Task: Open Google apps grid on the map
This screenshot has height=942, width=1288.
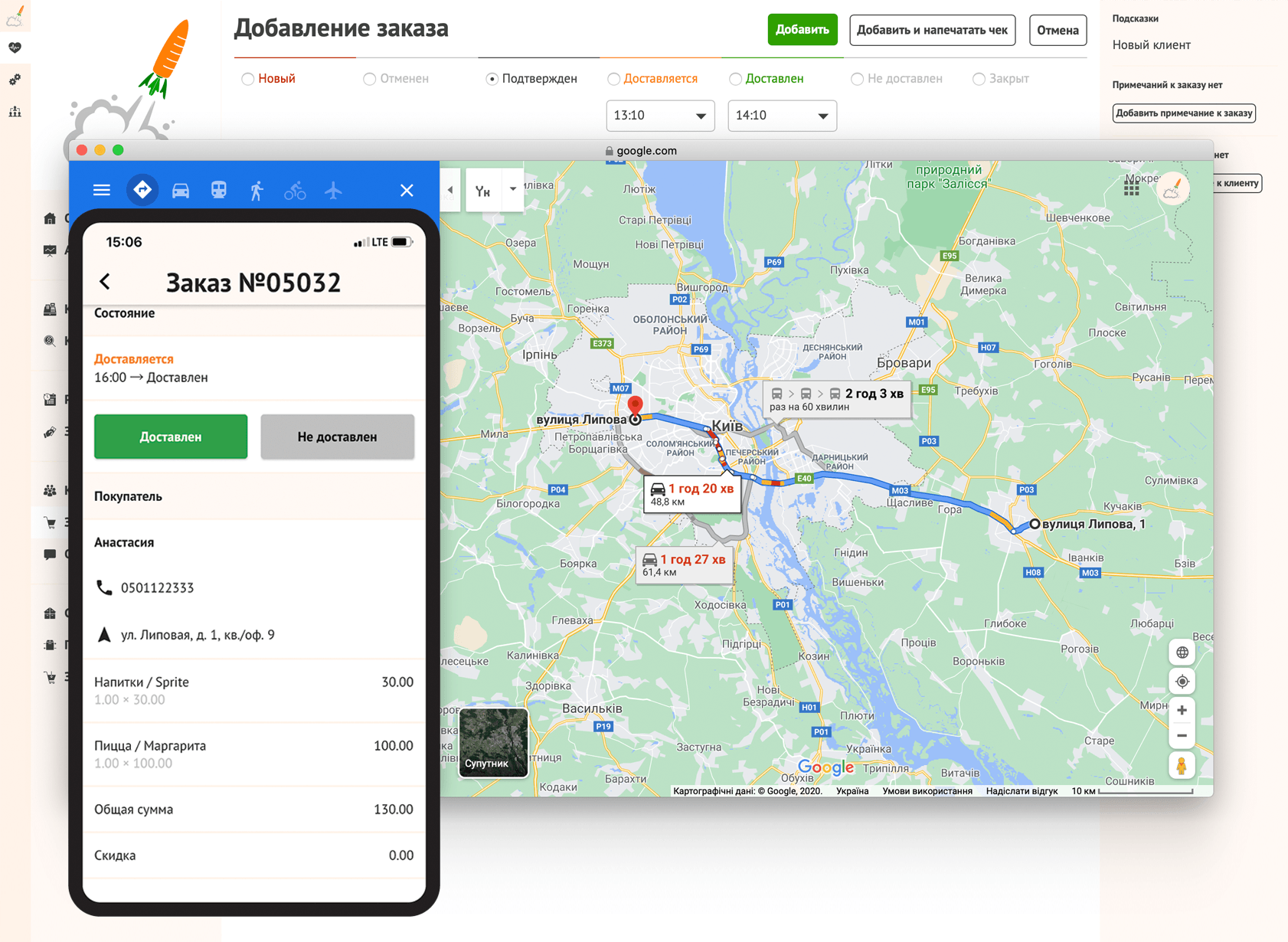Action: coord(1132,188)
